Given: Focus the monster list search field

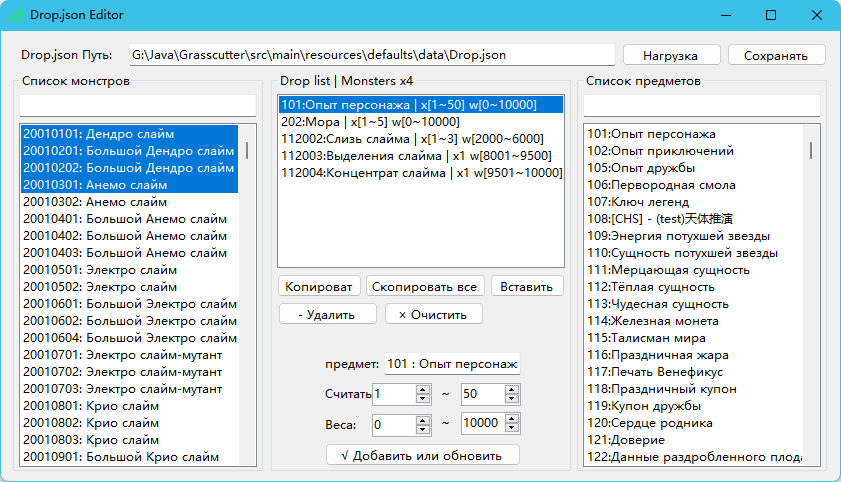Looking at the screenshot, I should click(x=138, y=105).
